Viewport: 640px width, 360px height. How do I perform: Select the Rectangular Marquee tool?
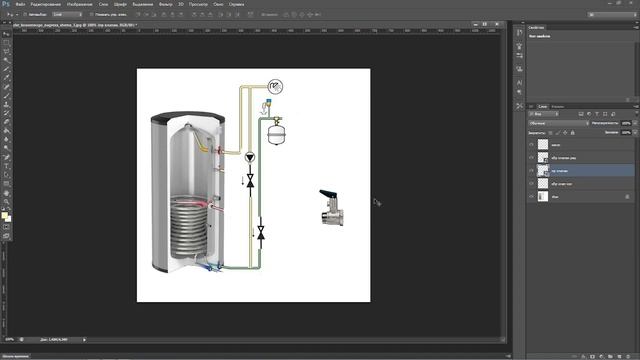6,43
